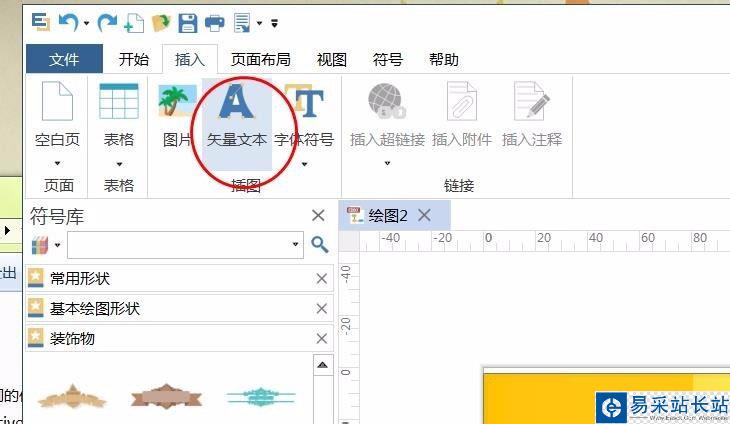The height and width of the screenshot is (424, 730).
Task: Click the print preview page icon
Action: point(242,23)
